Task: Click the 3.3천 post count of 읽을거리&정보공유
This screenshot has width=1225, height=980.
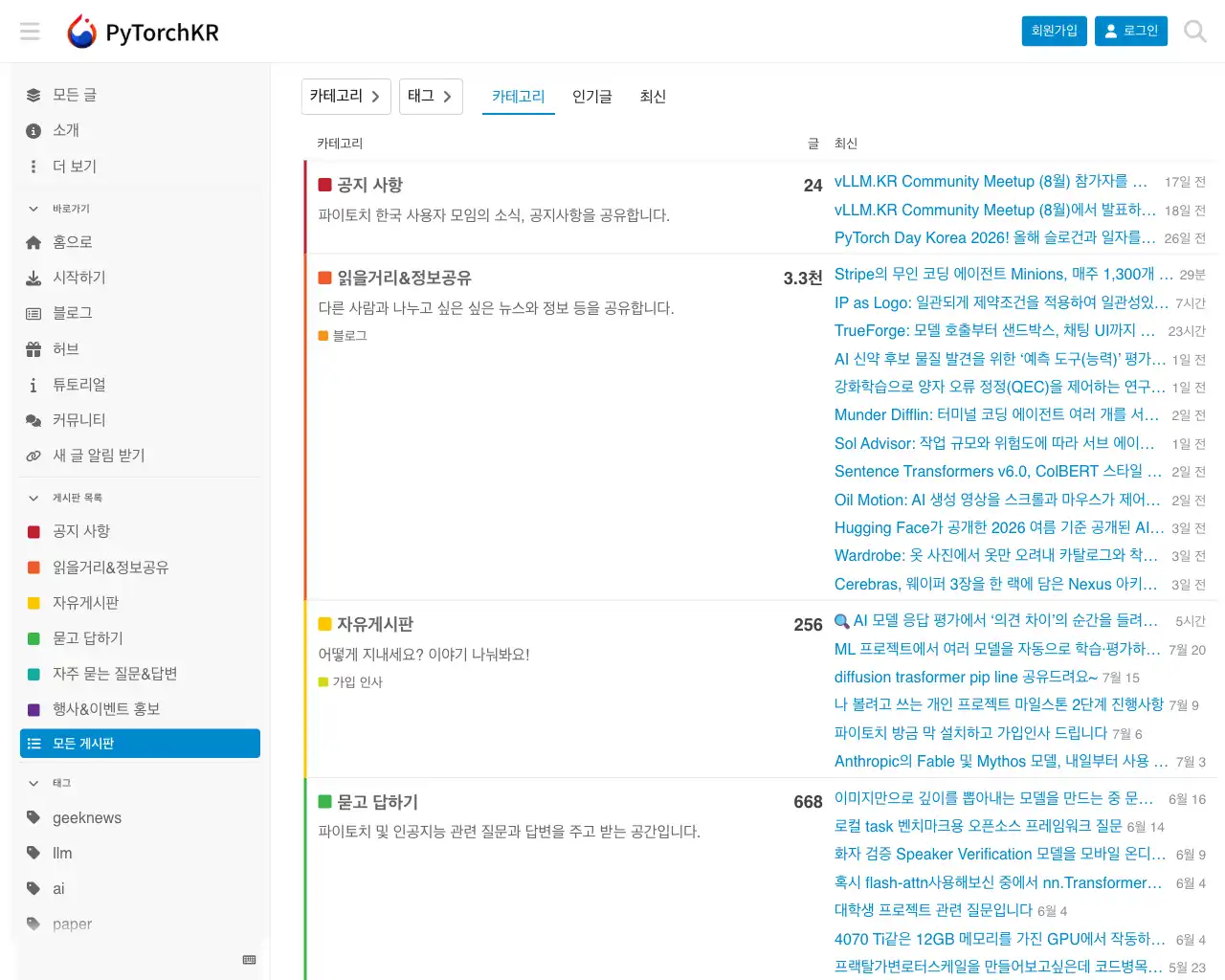Action: point(803,278)
